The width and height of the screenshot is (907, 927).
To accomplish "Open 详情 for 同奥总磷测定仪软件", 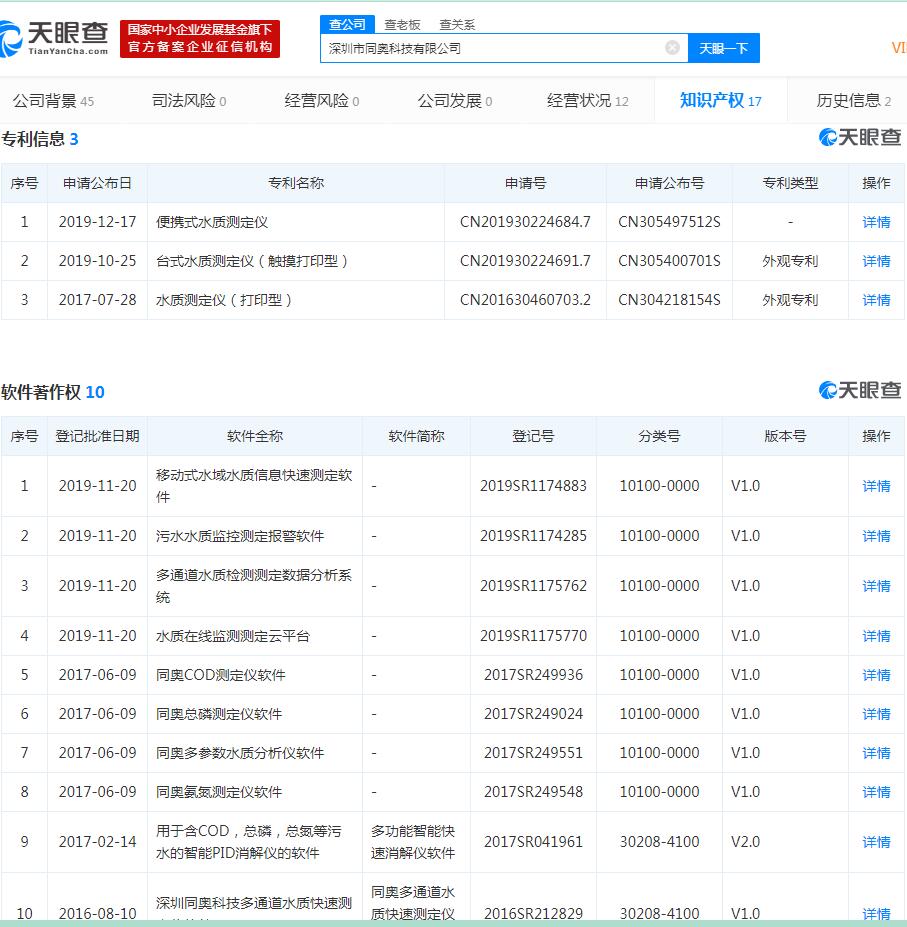I will pos(876,714).
